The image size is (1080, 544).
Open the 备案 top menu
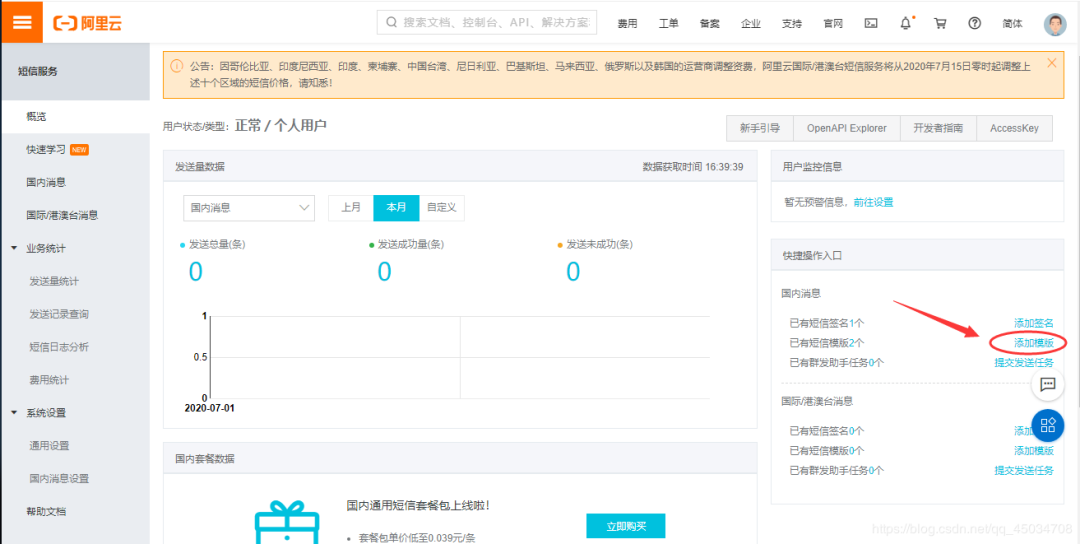pos(709,23)
